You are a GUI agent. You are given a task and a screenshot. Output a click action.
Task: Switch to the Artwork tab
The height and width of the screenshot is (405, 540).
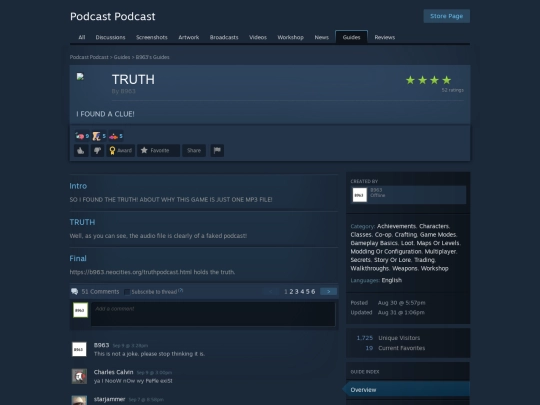click(189, 37)
